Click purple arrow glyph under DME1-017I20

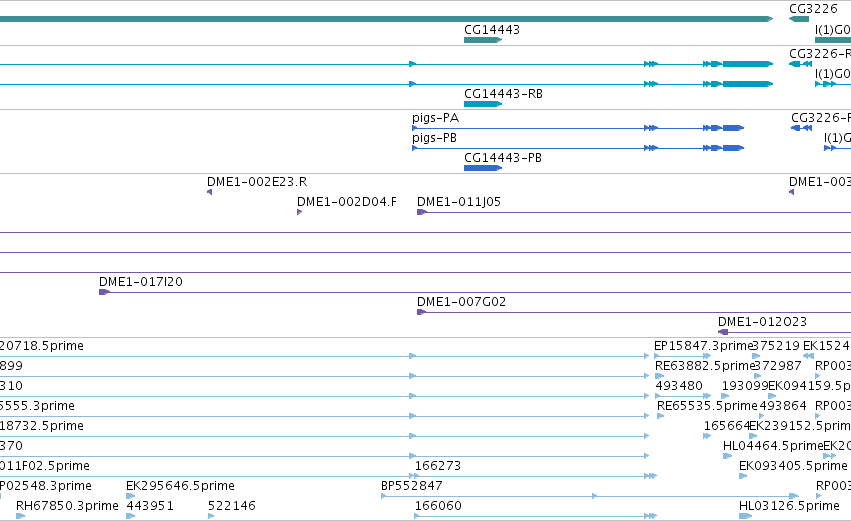[104, 293]
